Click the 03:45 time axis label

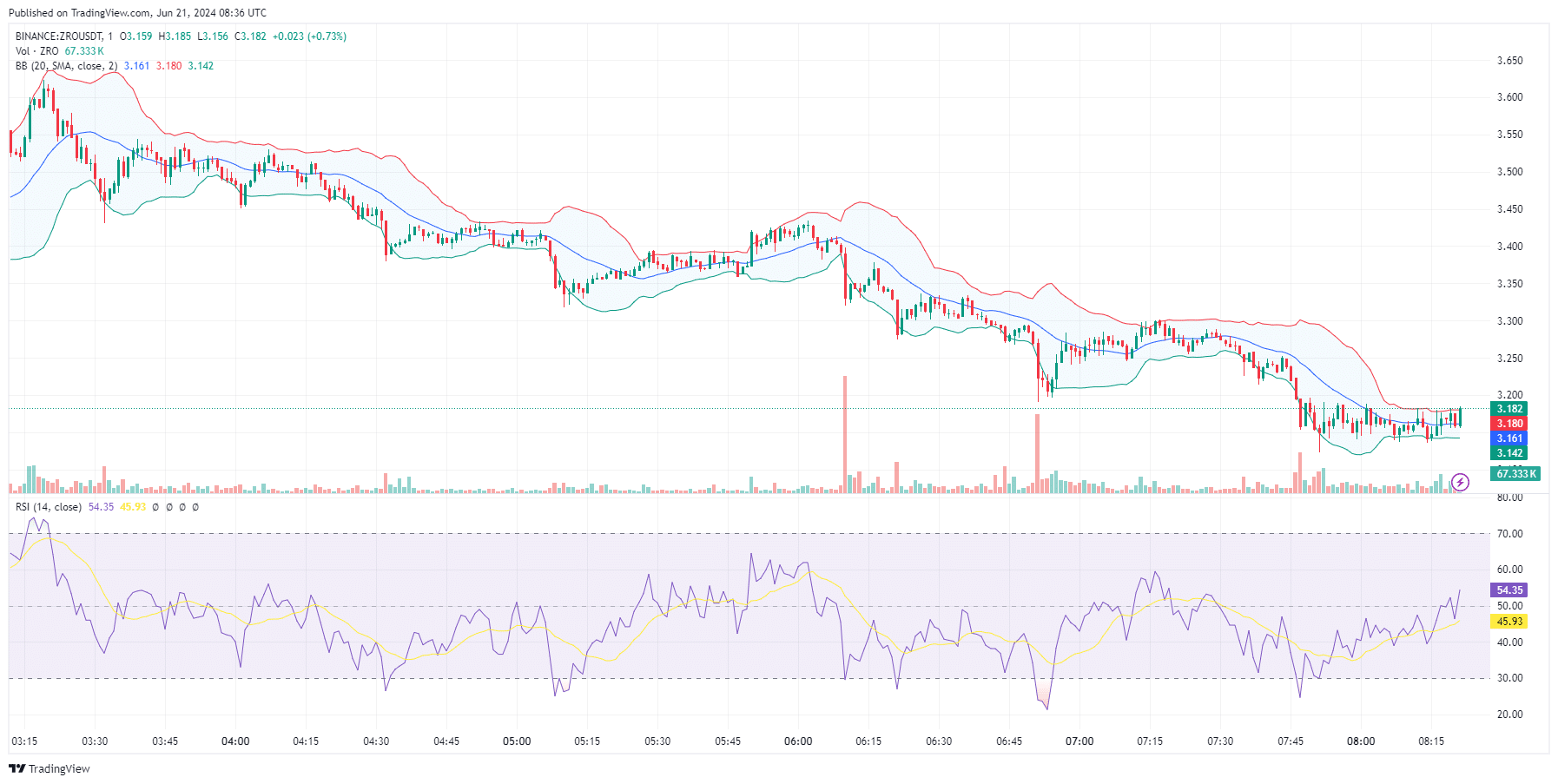coord(165,741)
